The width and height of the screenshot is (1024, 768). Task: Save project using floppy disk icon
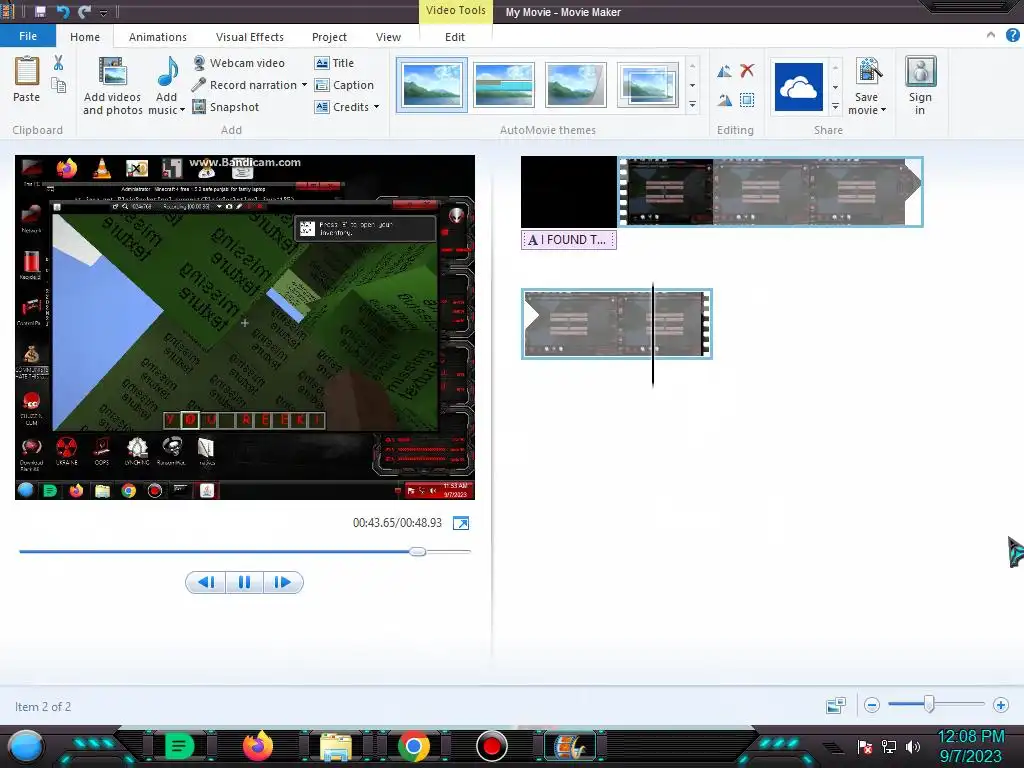point(40,12)
